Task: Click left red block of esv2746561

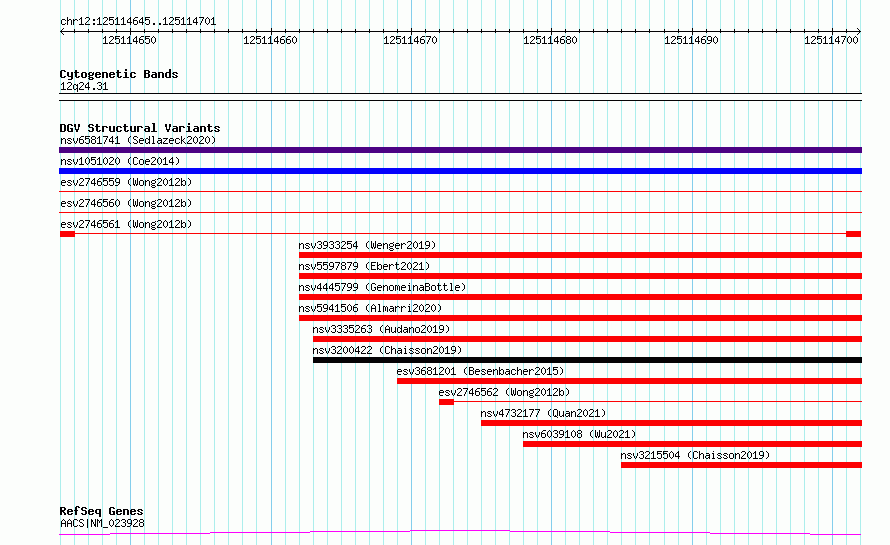Action: coord(68,234)
